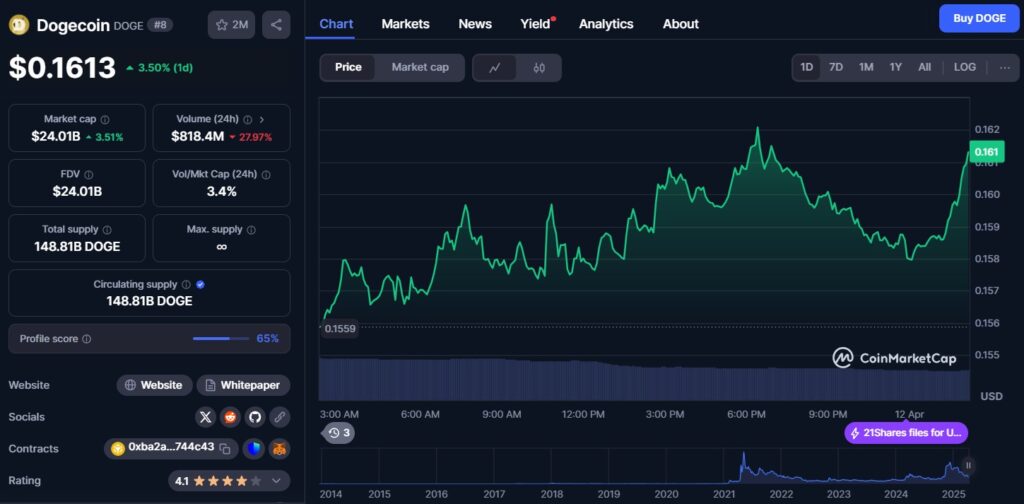Click the #8 rank badge
The image size is (1024, 504).
pos(160,25)
